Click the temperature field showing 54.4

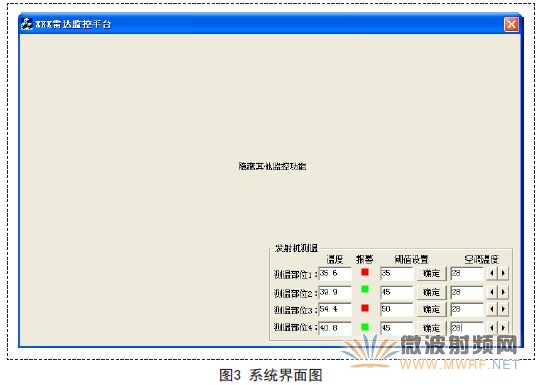pos(335,309)
